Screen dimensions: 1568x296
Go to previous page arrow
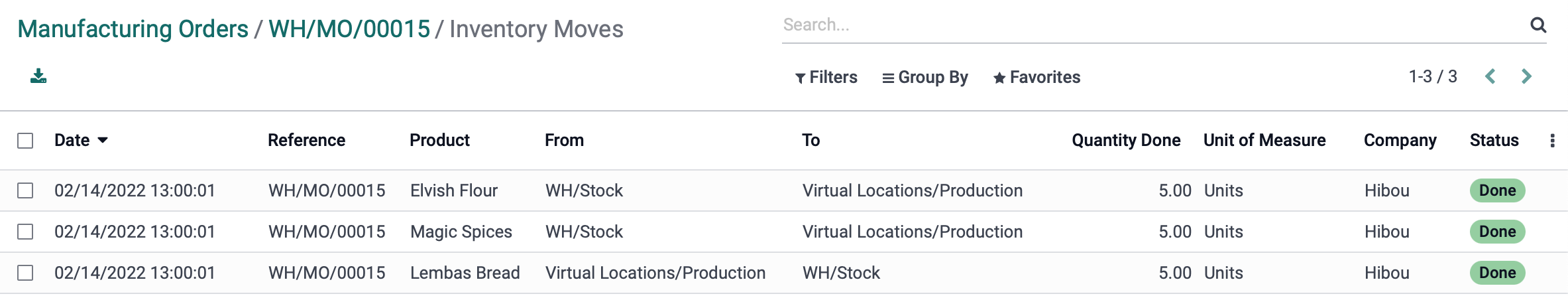1490,77
